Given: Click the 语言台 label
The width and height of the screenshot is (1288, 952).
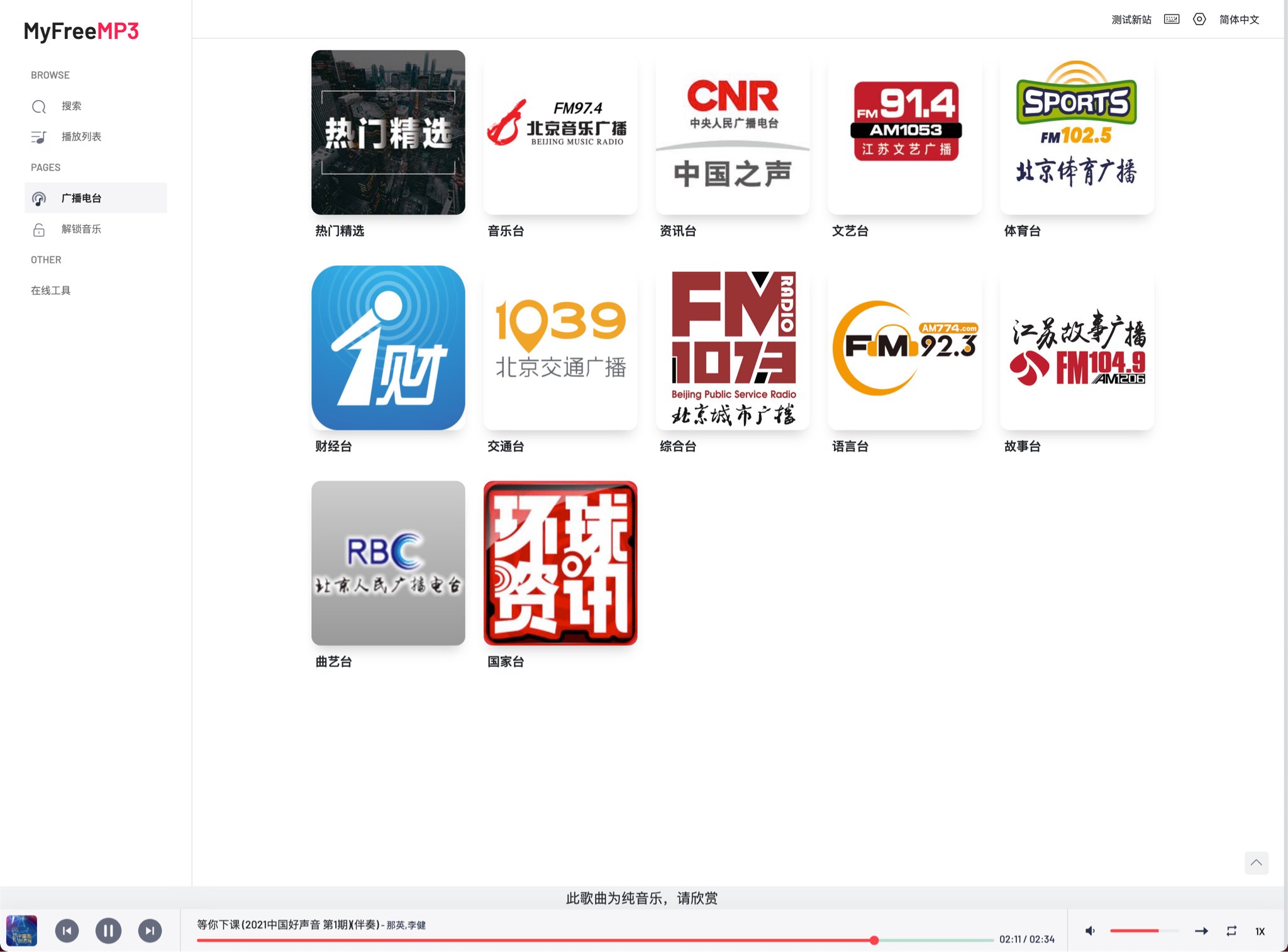Looking at the screenshot, I should point(850,446).
